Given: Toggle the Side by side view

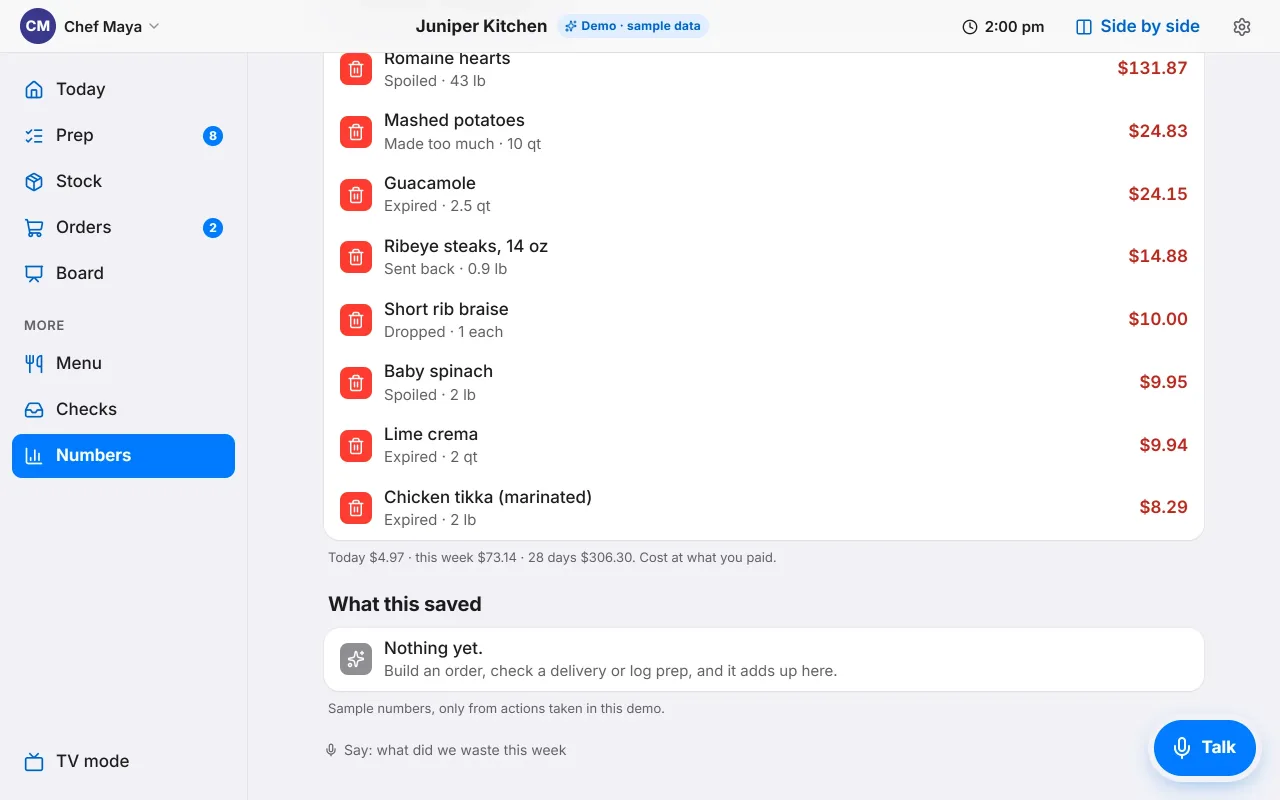Looking at the screenshot, I should 1137,27.
